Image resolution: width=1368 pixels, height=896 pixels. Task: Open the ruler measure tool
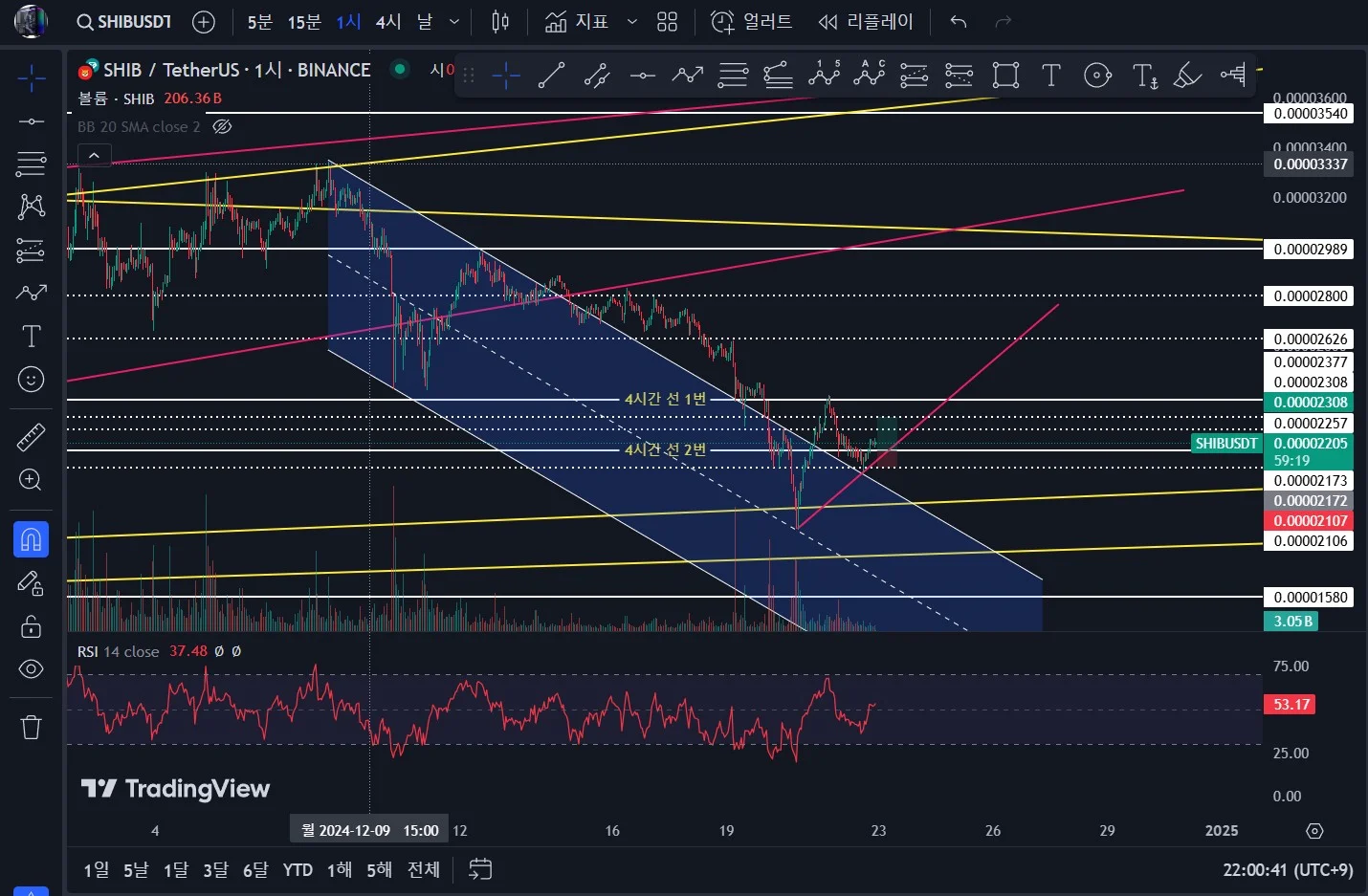(31, 437)
